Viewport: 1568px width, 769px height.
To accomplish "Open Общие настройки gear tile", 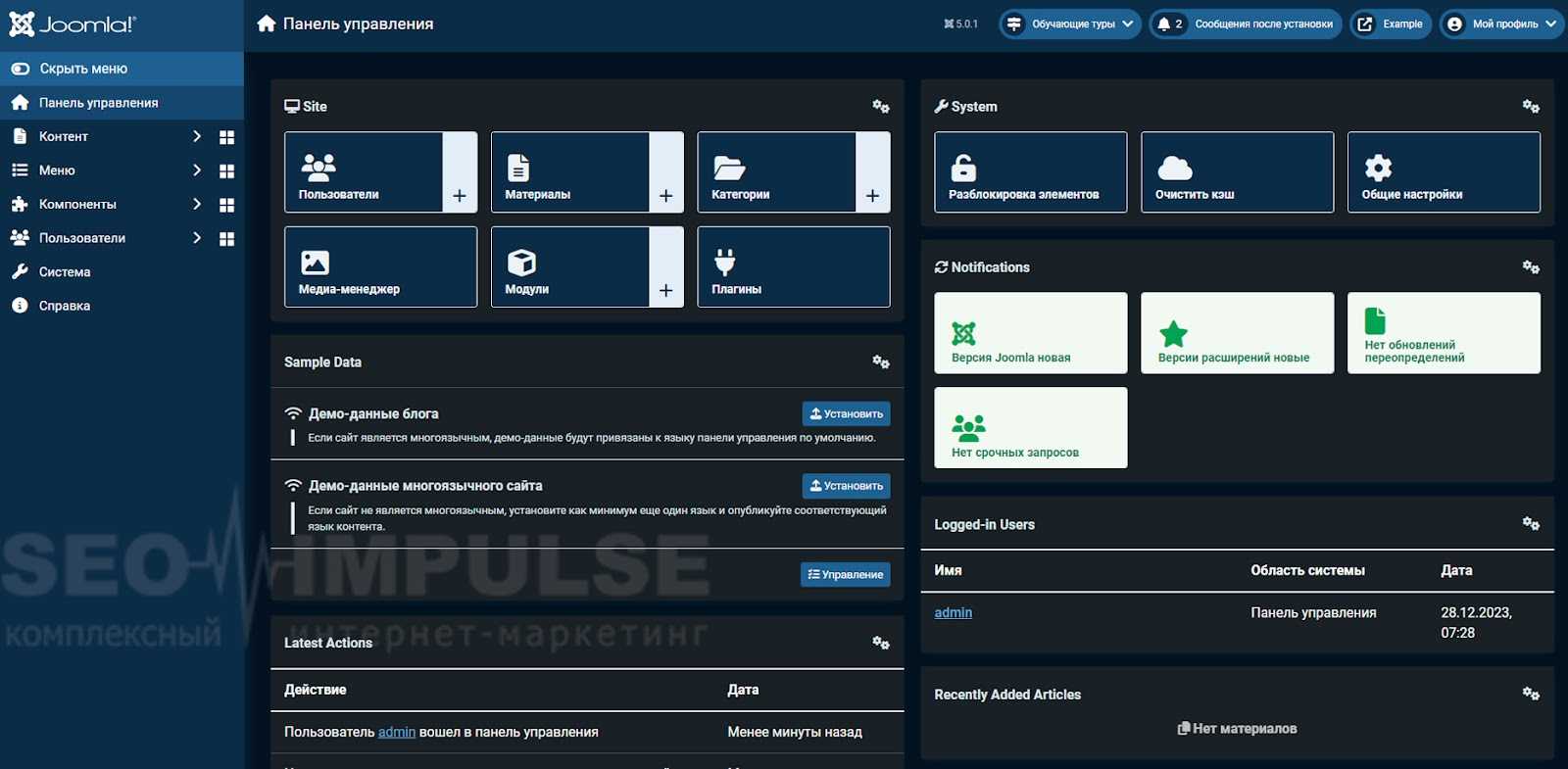I will point(1443,172).
